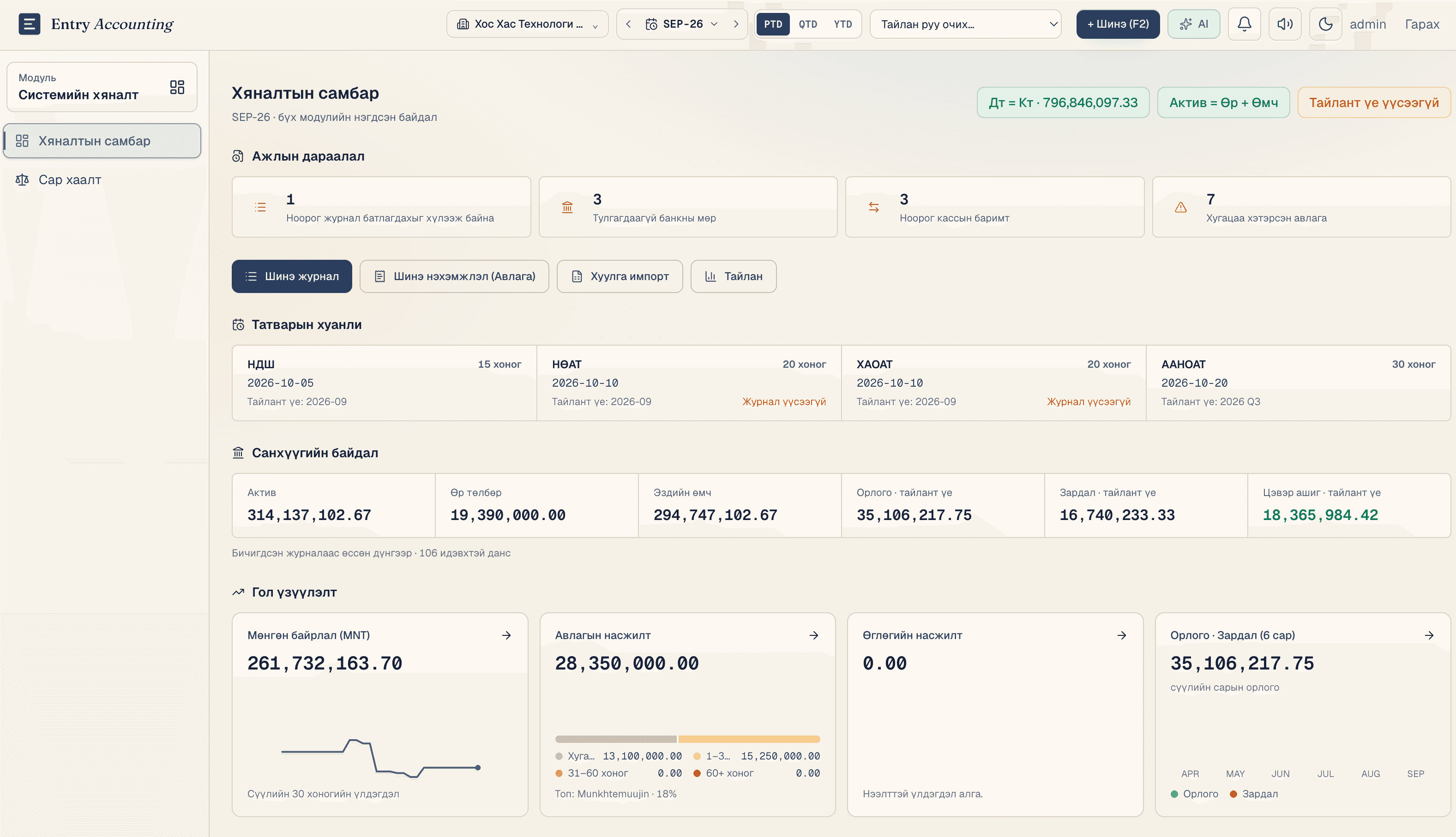Select the PTD period mode
The height and width of the screenshot is (837, 1456).
pyautogui.click(x=773, y=24)
